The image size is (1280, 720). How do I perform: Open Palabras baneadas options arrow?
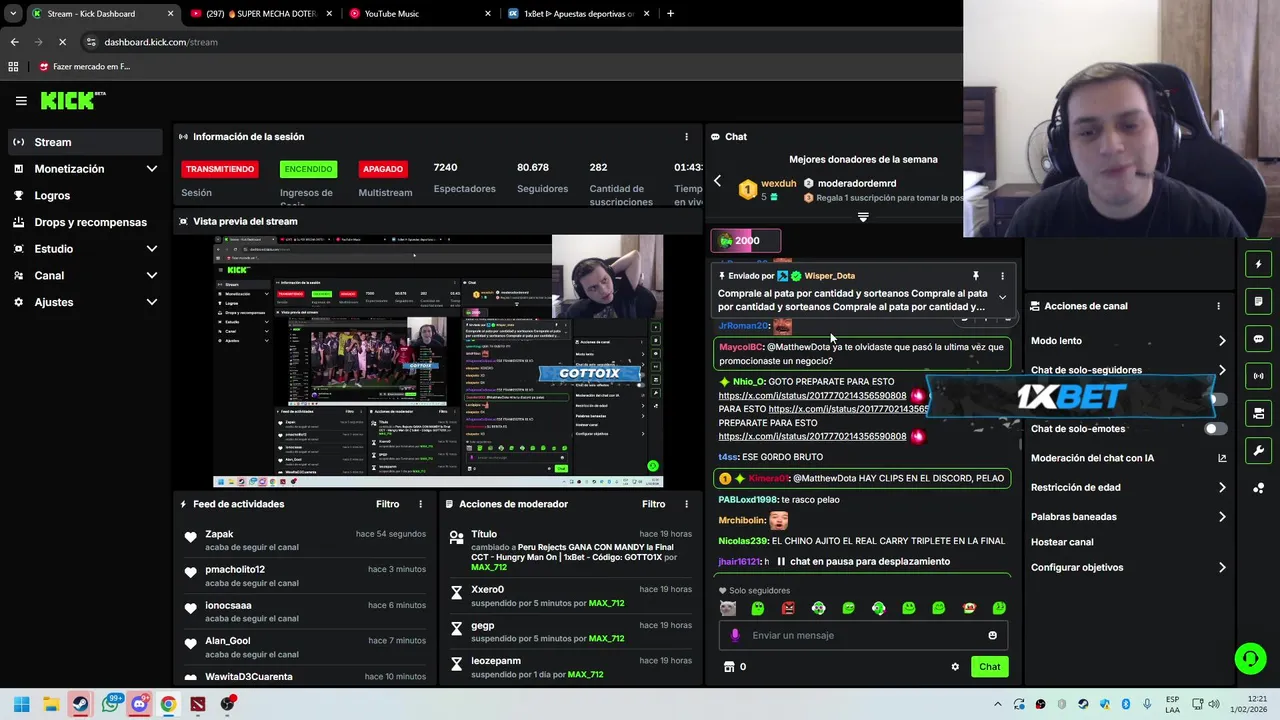pyautogui.click(x=1222, y=517)
